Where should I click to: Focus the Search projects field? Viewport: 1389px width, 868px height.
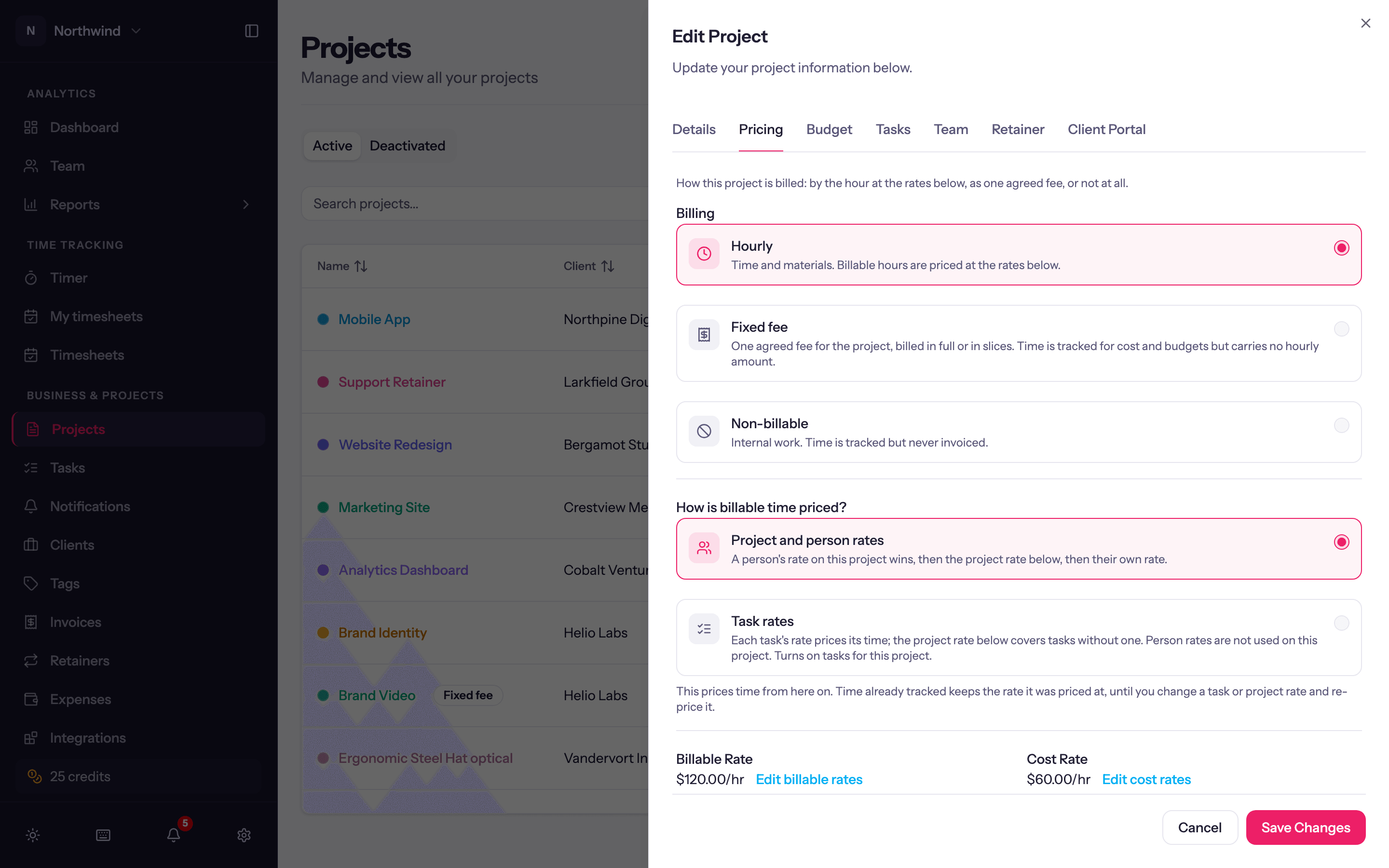pyautogui.click(x=475, y=203)
